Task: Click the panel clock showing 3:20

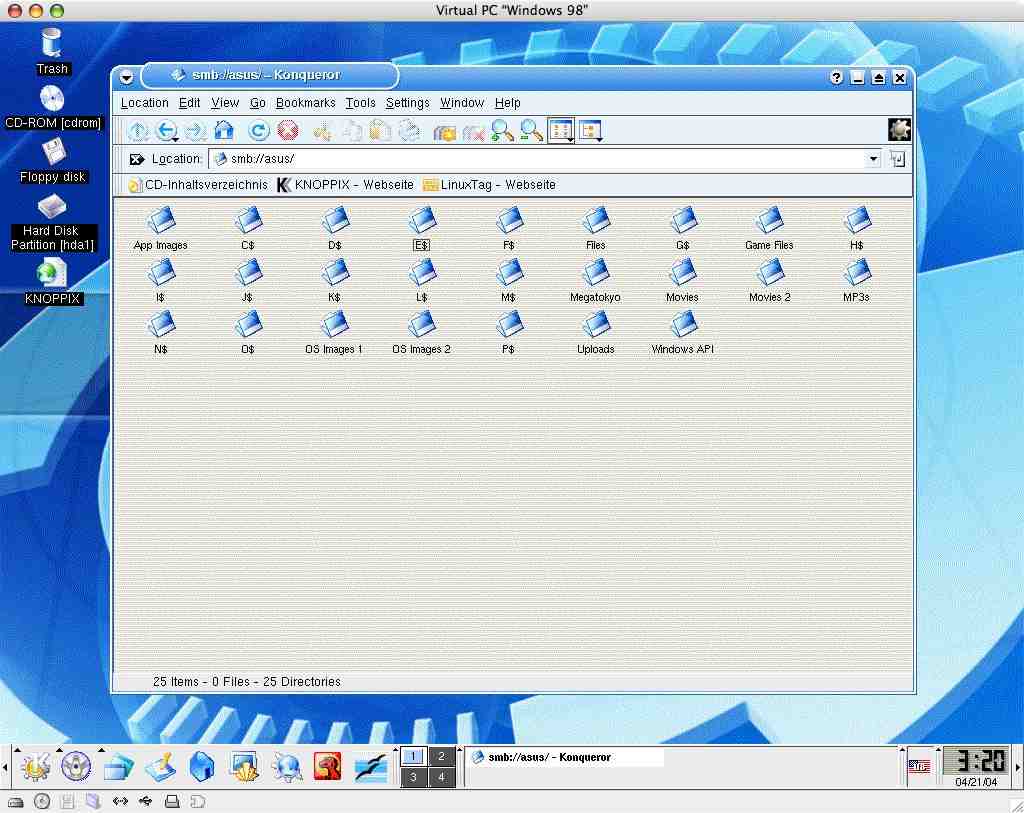Action: pos(976,761)
